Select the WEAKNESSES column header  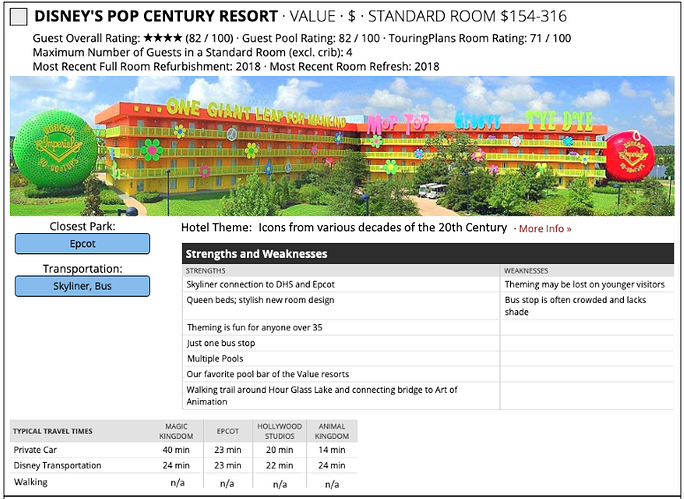(x=526, y=271)
